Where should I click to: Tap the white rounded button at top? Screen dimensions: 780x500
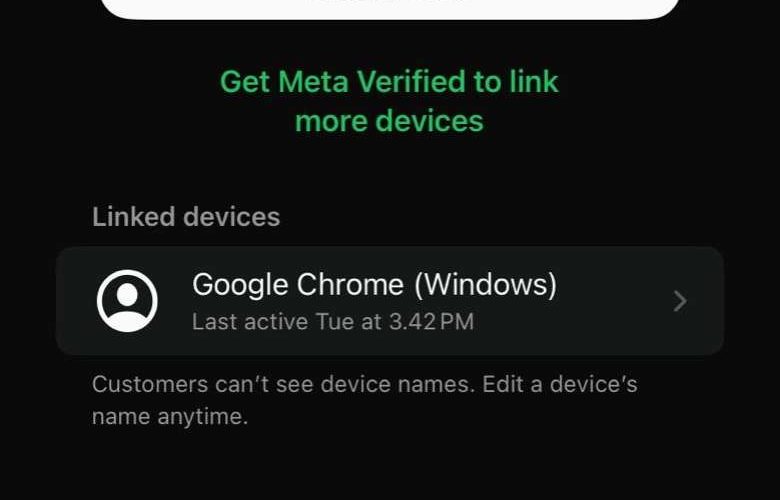(390, 9)
